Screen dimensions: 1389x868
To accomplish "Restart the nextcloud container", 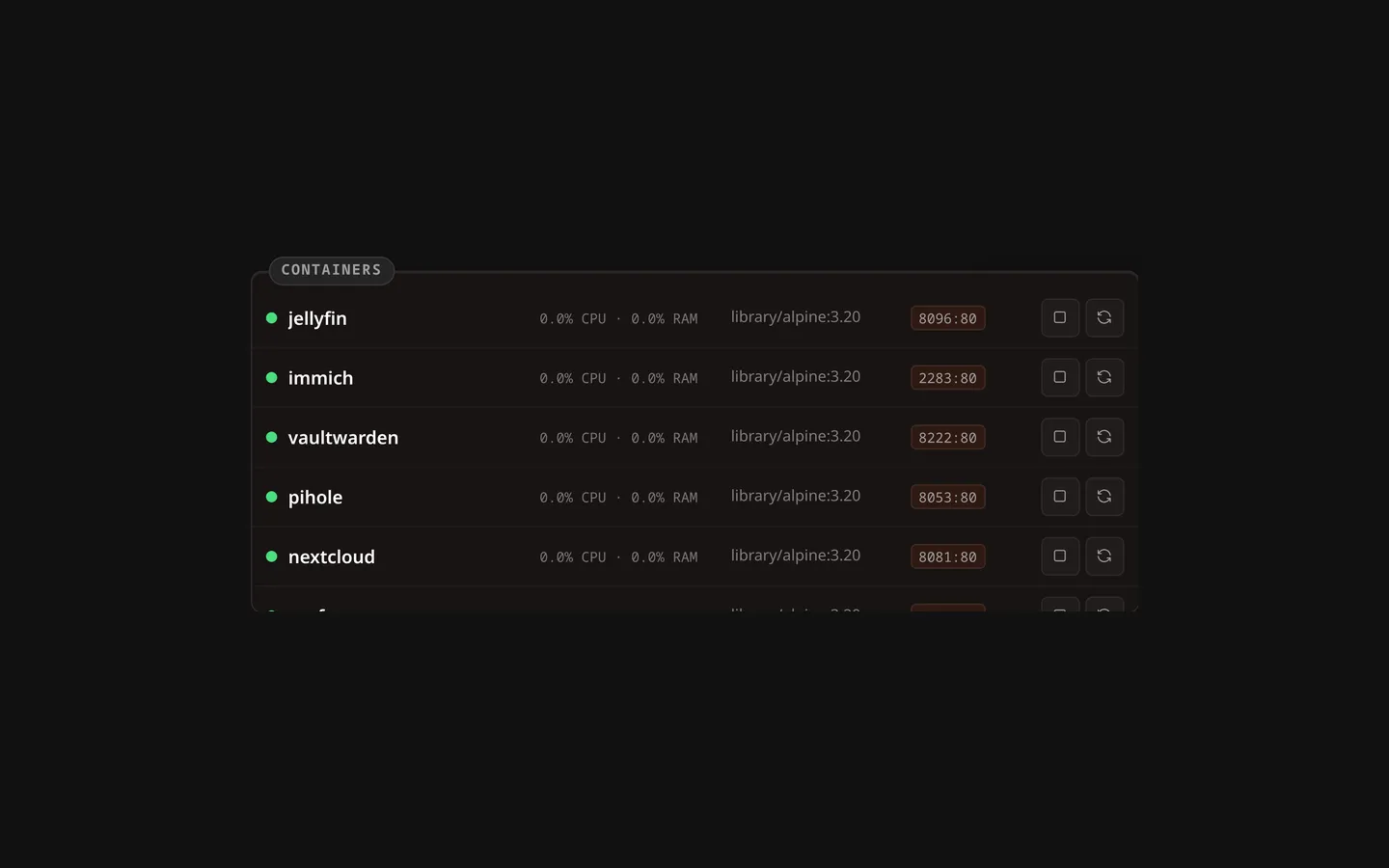I will [x=1104, y=556].
